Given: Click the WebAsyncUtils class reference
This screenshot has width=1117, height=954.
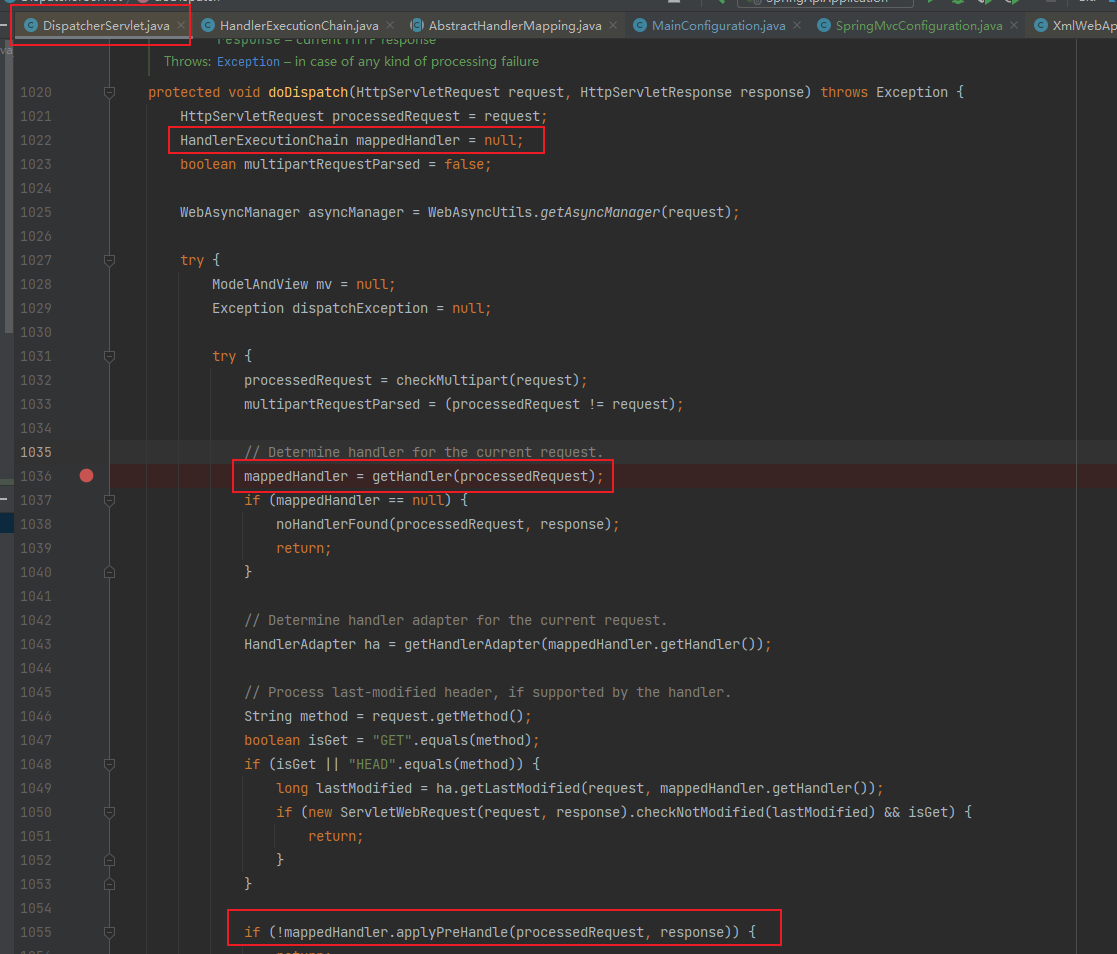Looking at the screenshot, I should 480,212.
